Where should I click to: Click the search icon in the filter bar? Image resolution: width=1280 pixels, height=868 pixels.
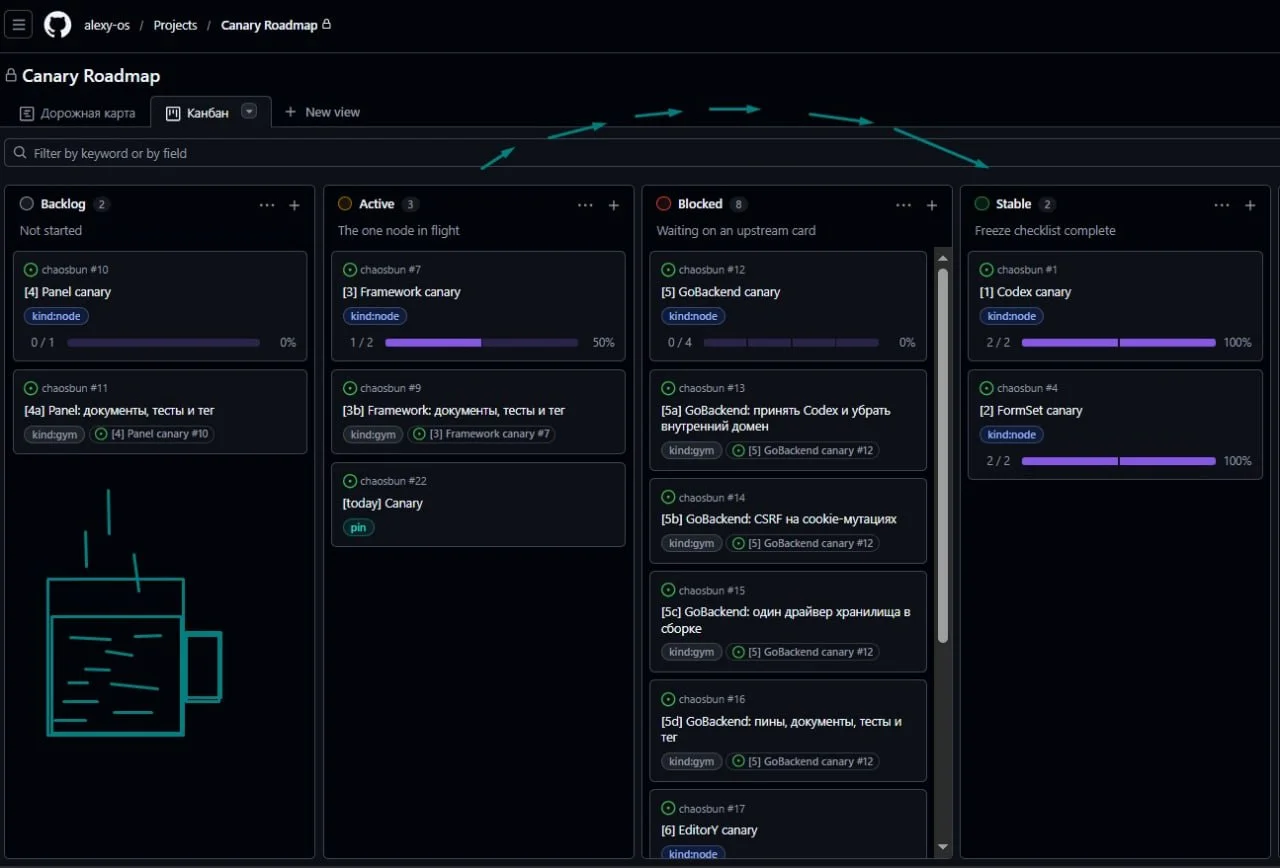click(x=20, y=153)
